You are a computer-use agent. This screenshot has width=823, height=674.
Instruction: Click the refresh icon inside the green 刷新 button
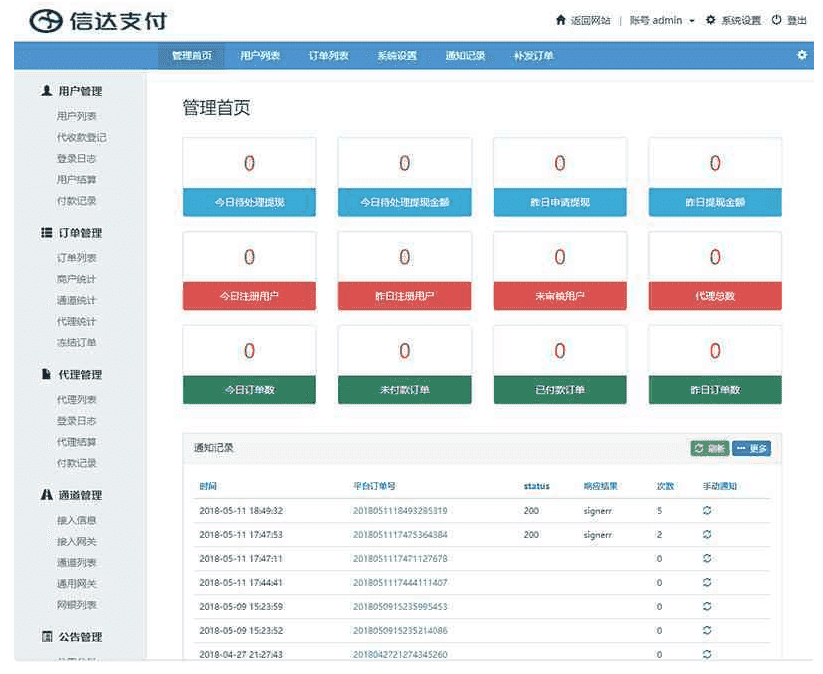click(x=697, y=450)
